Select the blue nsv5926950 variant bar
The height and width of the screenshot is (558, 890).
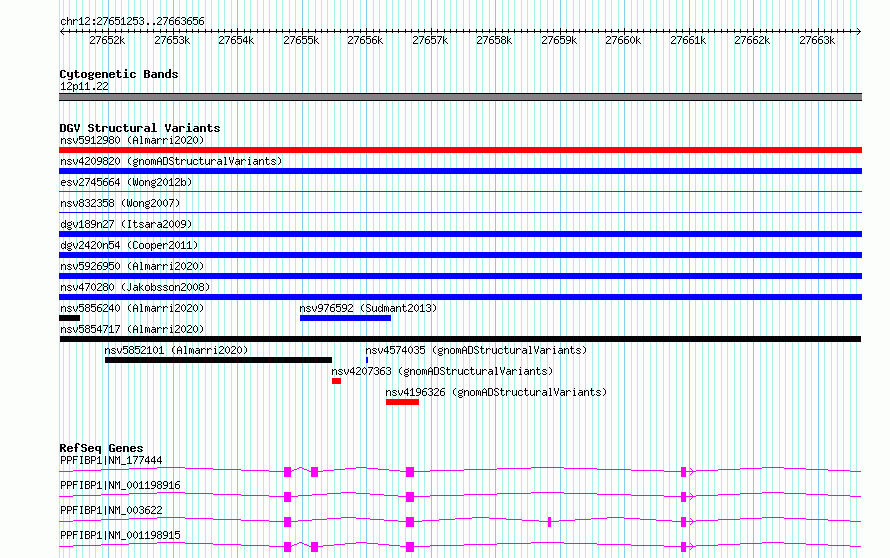point(460,276)
